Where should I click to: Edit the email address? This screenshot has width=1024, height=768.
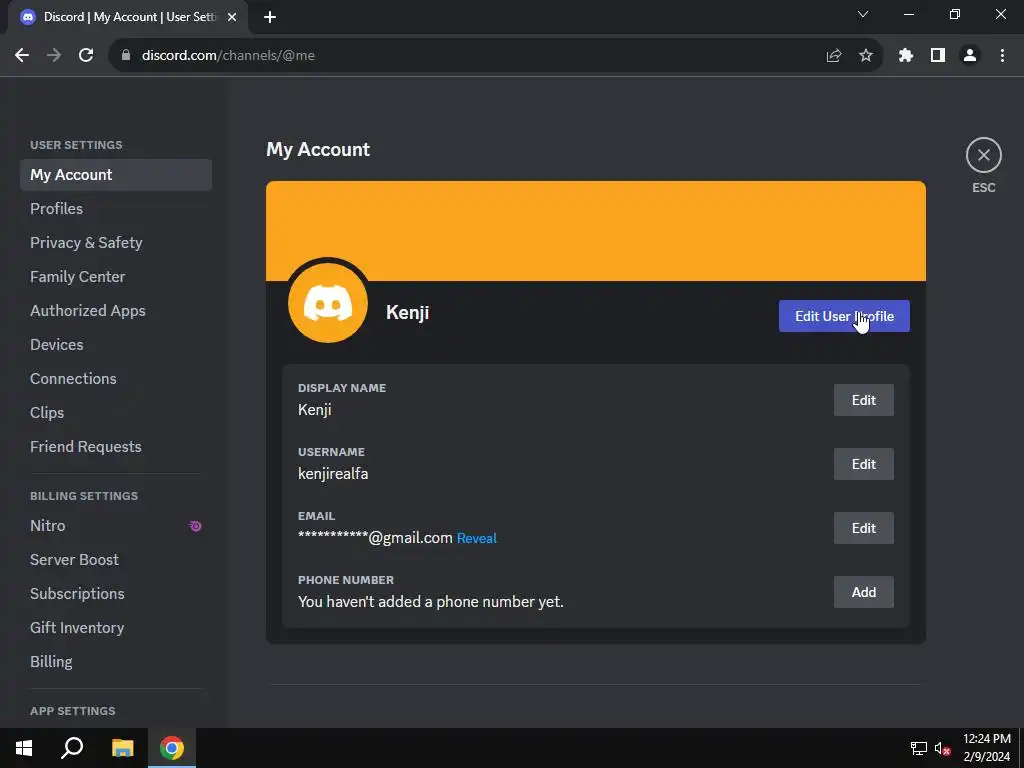click(863, 528)
